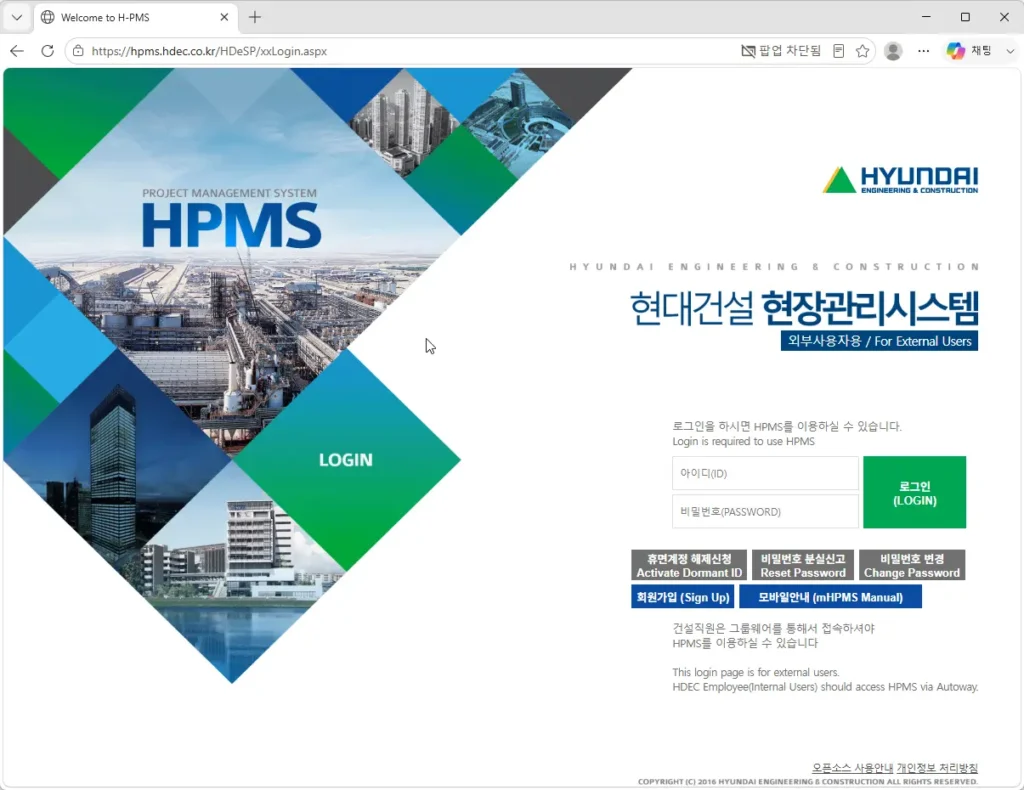The image size is (1024, 790).
Task: Click the browser Back arrow
Action: coord(17,51)
